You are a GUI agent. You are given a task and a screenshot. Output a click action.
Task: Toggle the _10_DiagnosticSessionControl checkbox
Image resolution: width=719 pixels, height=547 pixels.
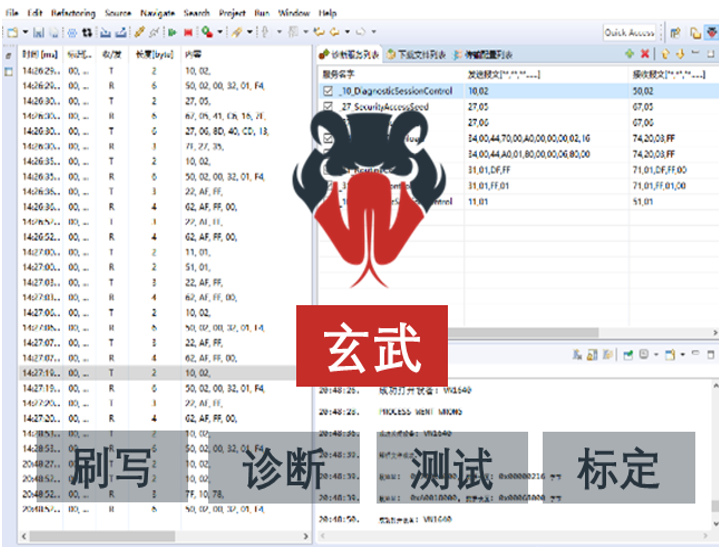point(328,91)
